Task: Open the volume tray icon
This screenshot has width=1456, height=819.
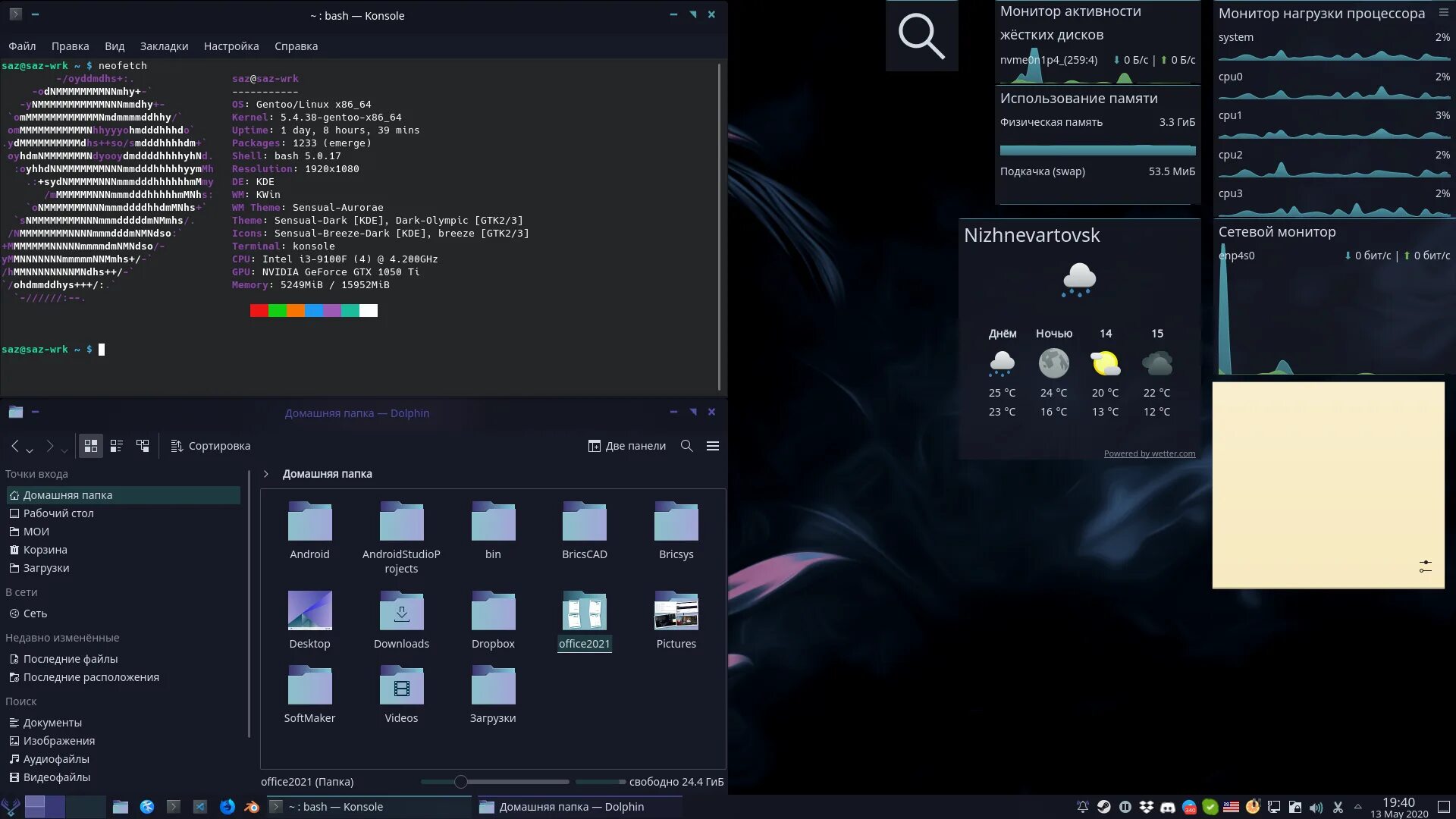Action: coord(1316,807)
